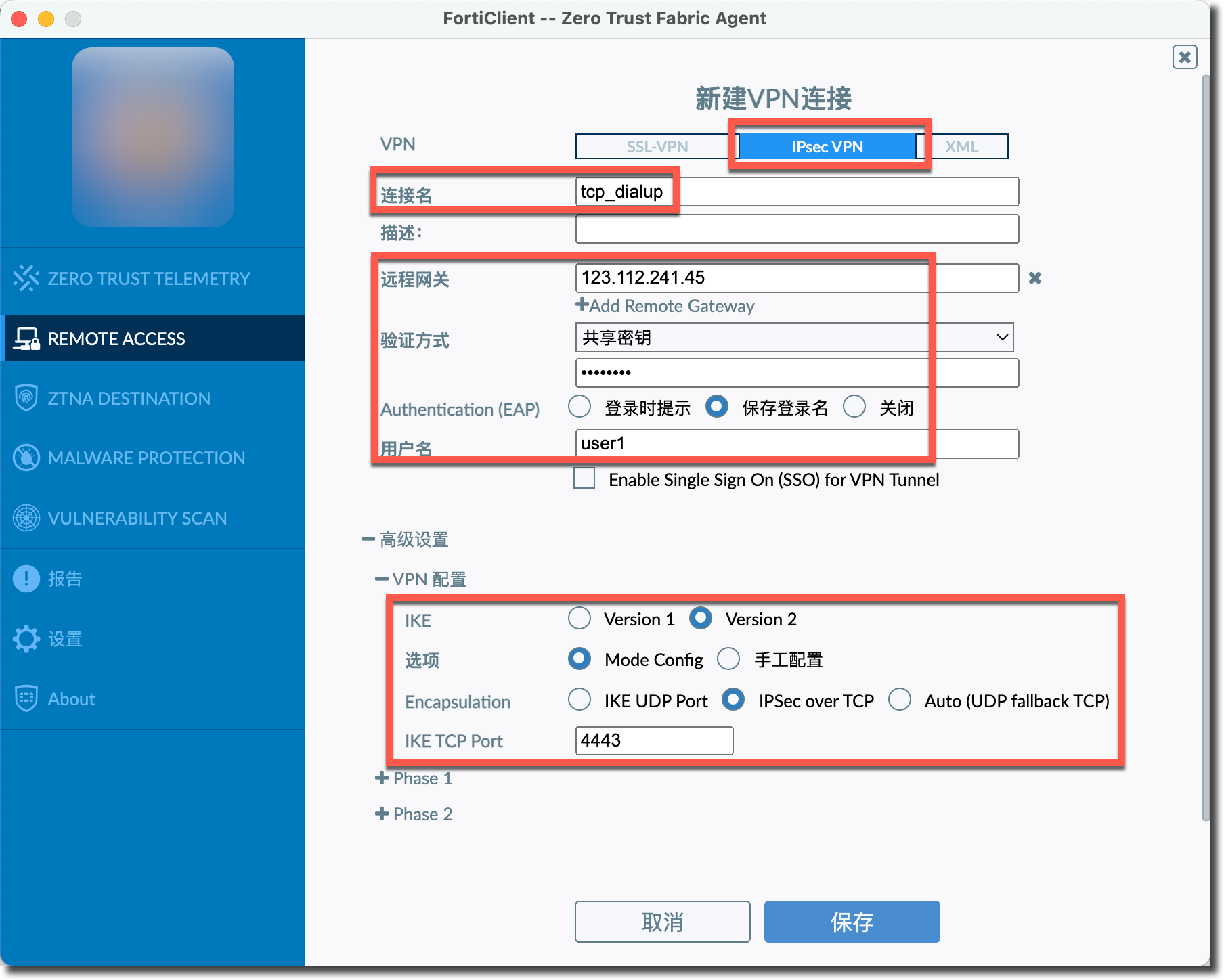Open 设置 in the sidebar

152,639
